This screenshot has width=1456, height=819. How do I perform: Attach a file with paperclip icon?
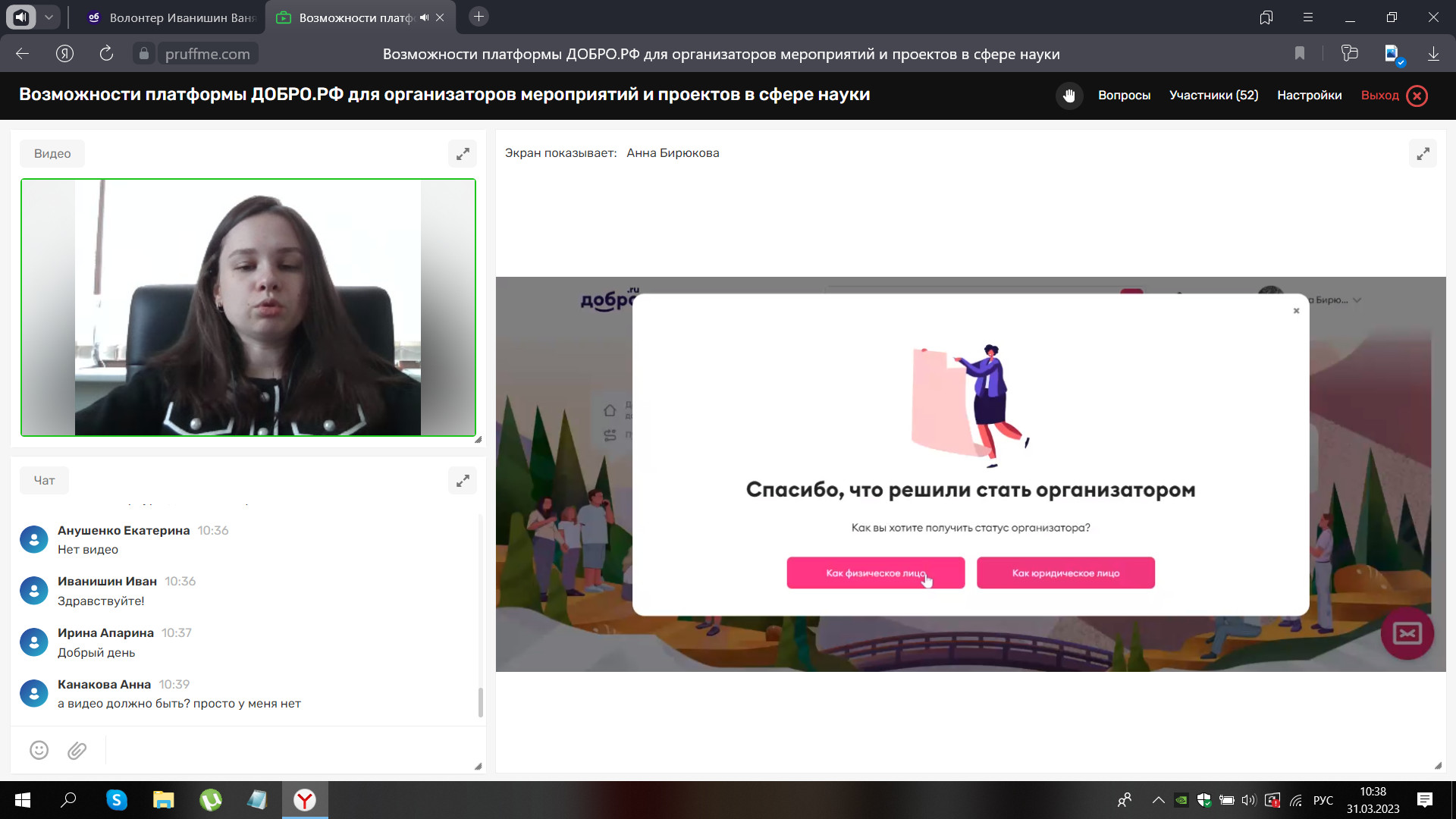point(77,750)
